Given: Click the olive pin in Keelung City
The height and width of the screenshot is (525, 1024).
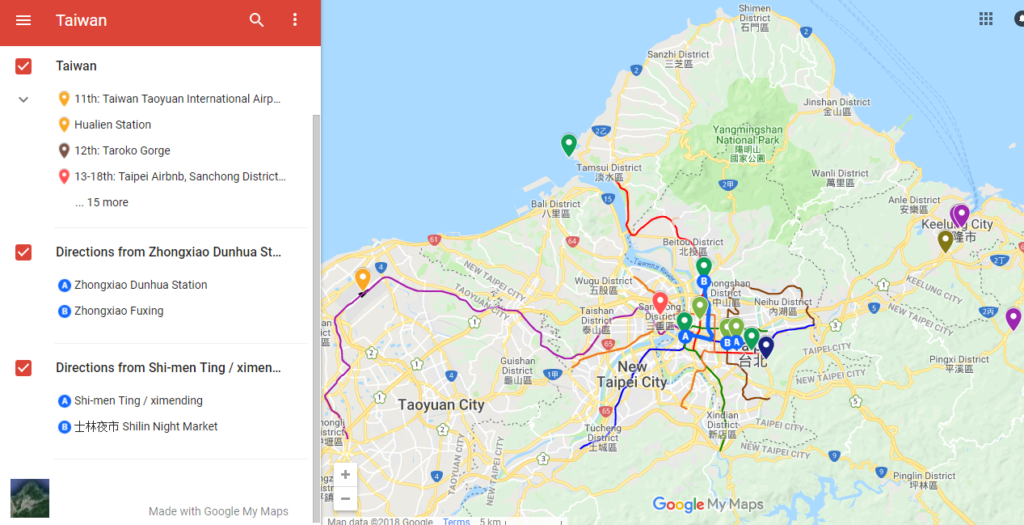Looking at the screenshot, I should (945, 242).
